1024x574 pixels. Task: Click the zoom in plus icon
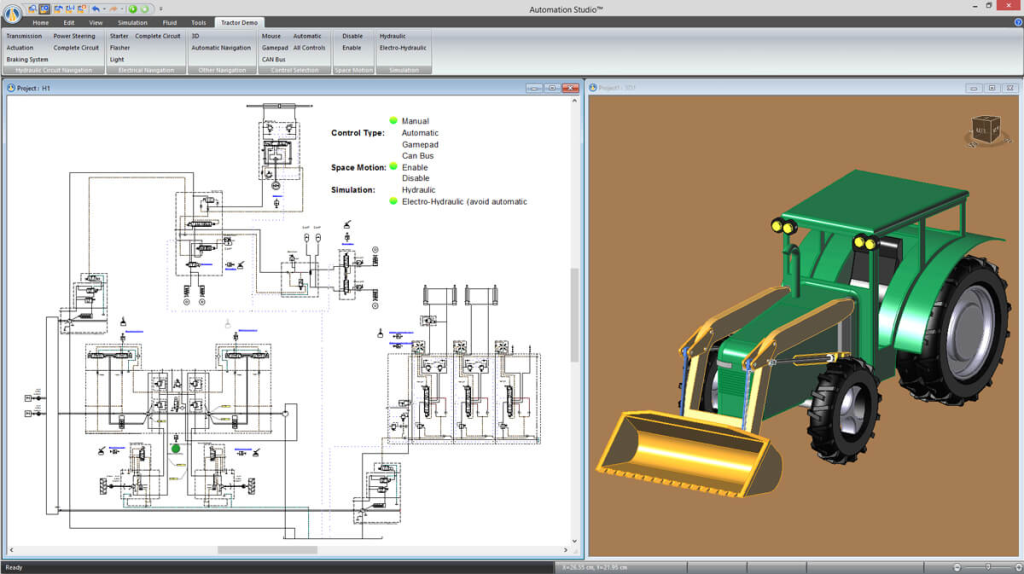[1019, 567]
